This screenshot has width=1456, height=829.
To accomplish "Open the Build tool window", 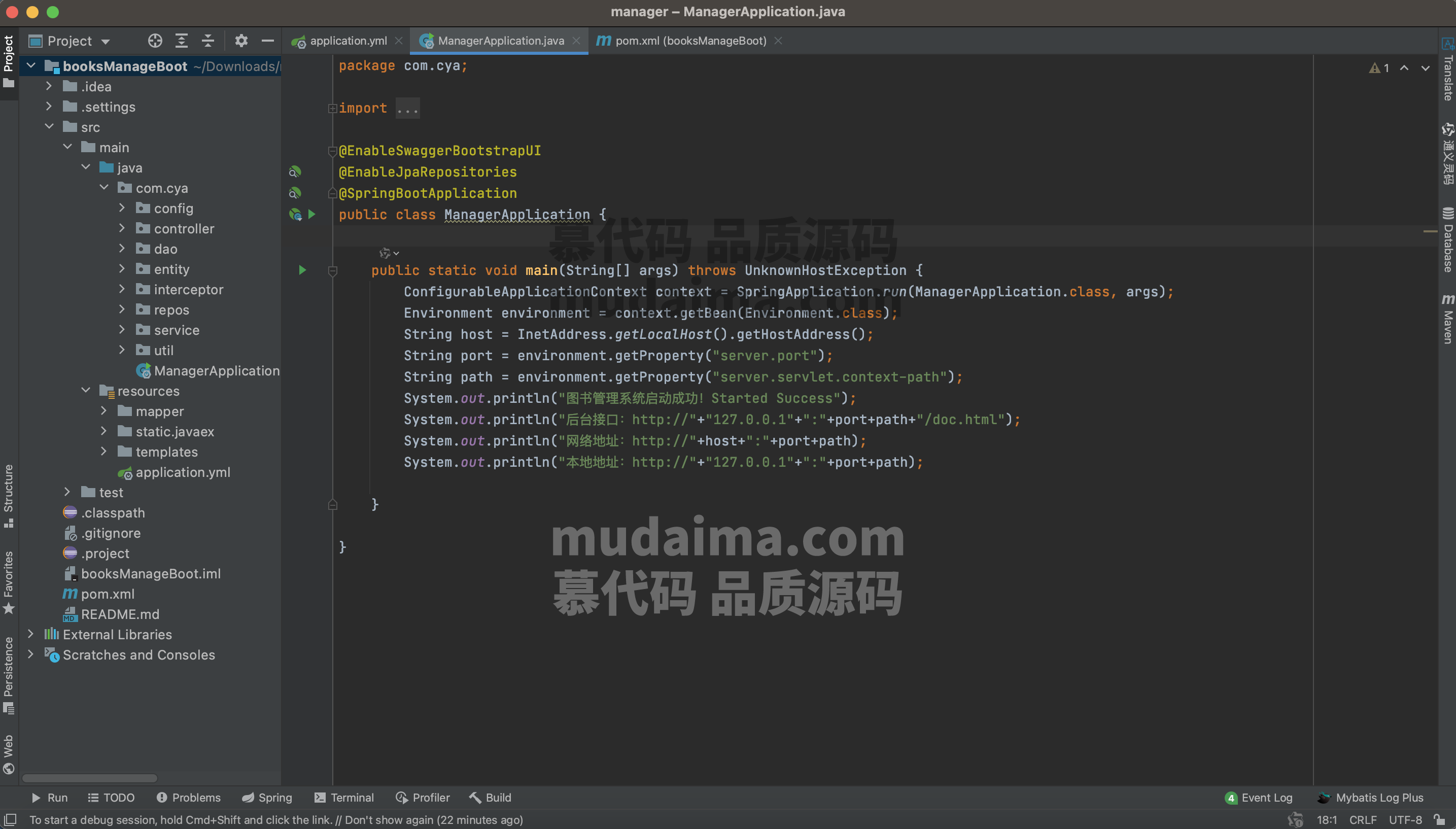I will point(491,798).
